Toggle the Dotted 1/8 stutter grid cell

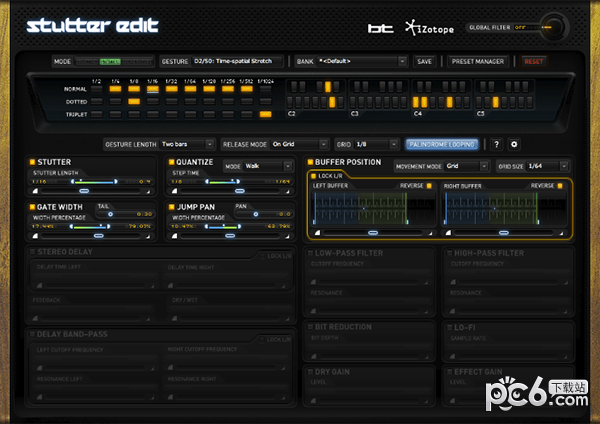point(134,101)
